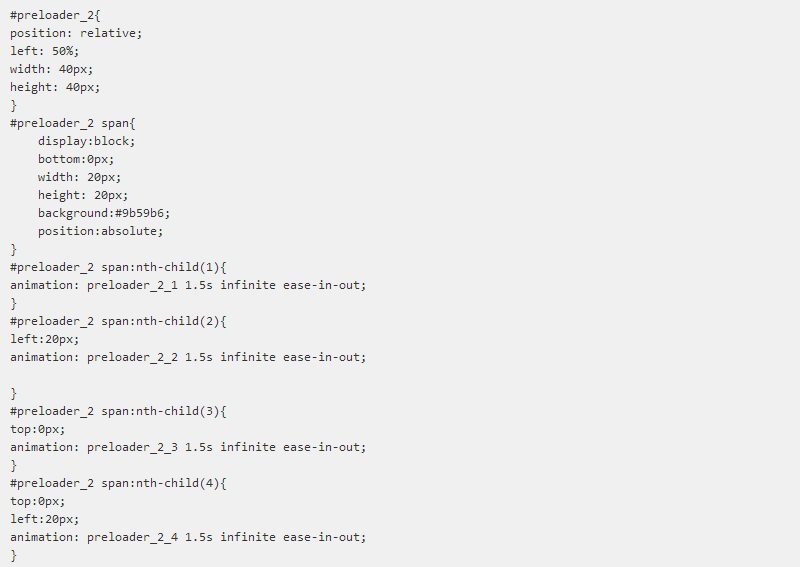Click the #9b59b6 background color value
The image size is (800, 567).
point(134,213)
